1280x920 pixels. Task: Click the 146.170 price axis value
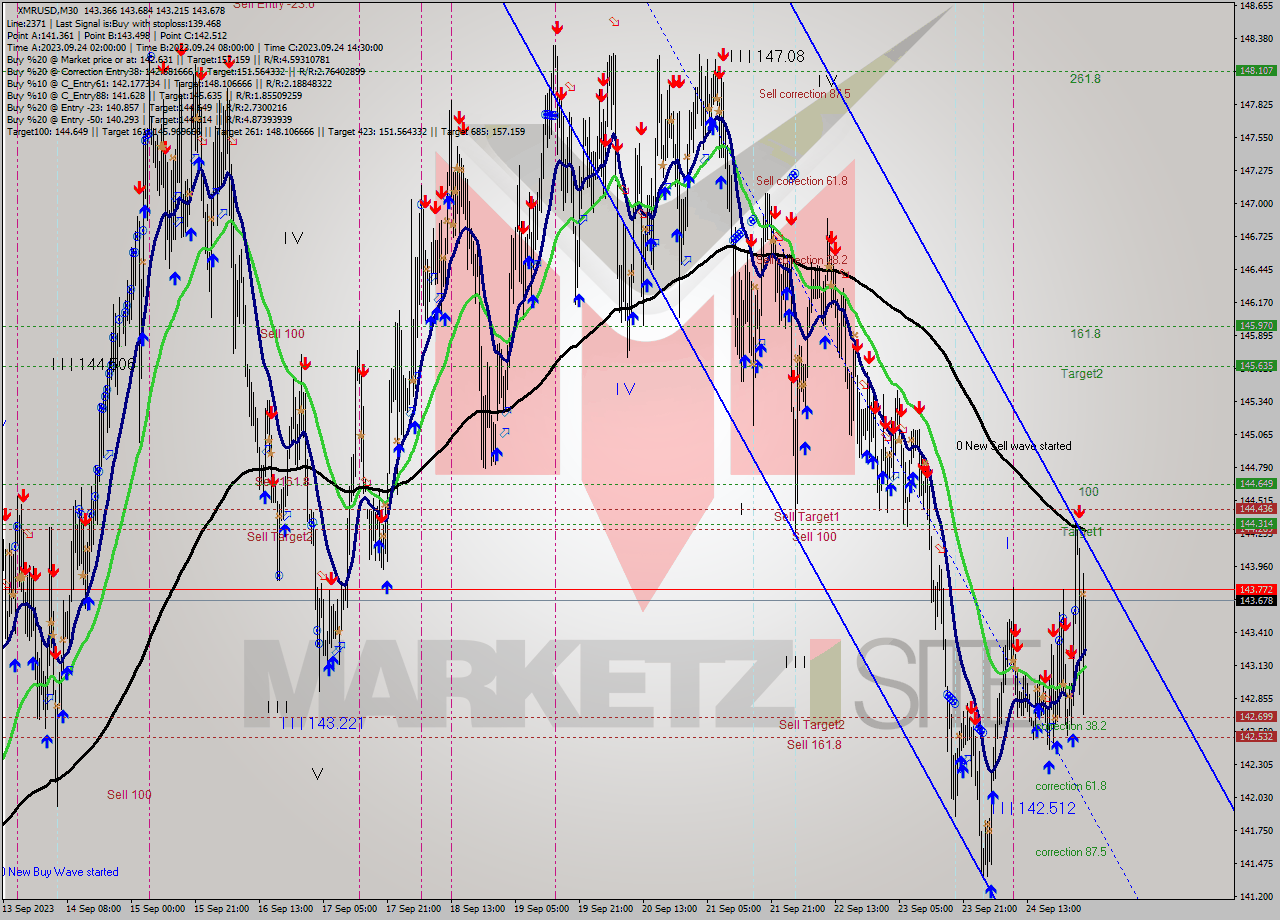(1256, 303)
